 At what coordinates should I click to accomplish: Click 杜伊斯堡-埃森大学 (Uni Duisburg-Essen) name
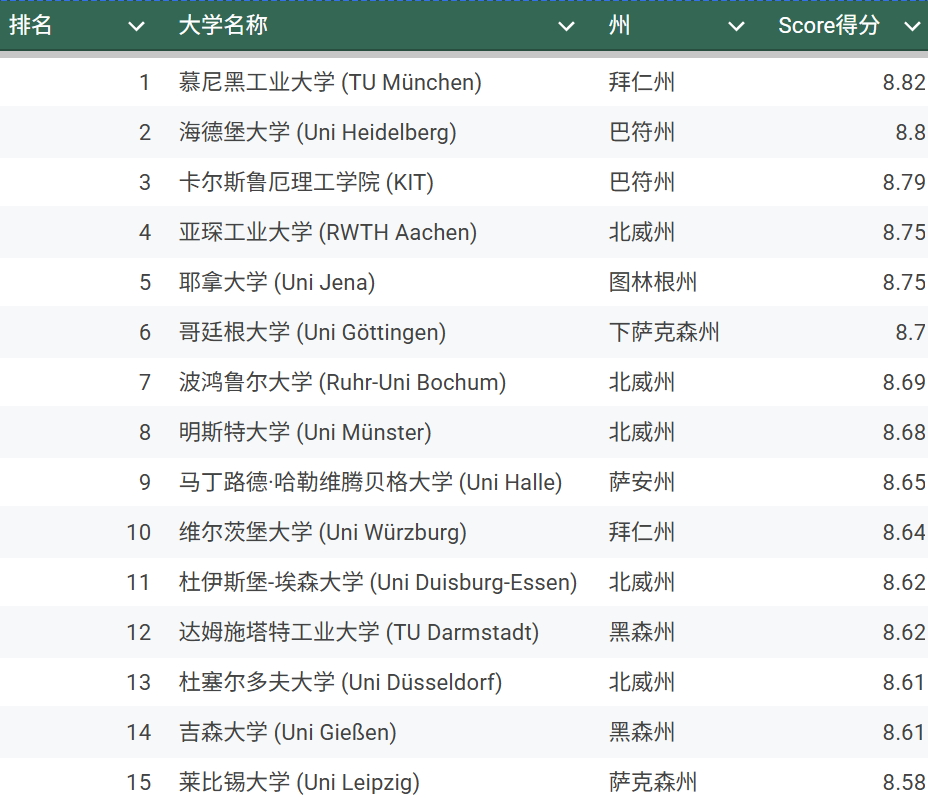(378, 582)
